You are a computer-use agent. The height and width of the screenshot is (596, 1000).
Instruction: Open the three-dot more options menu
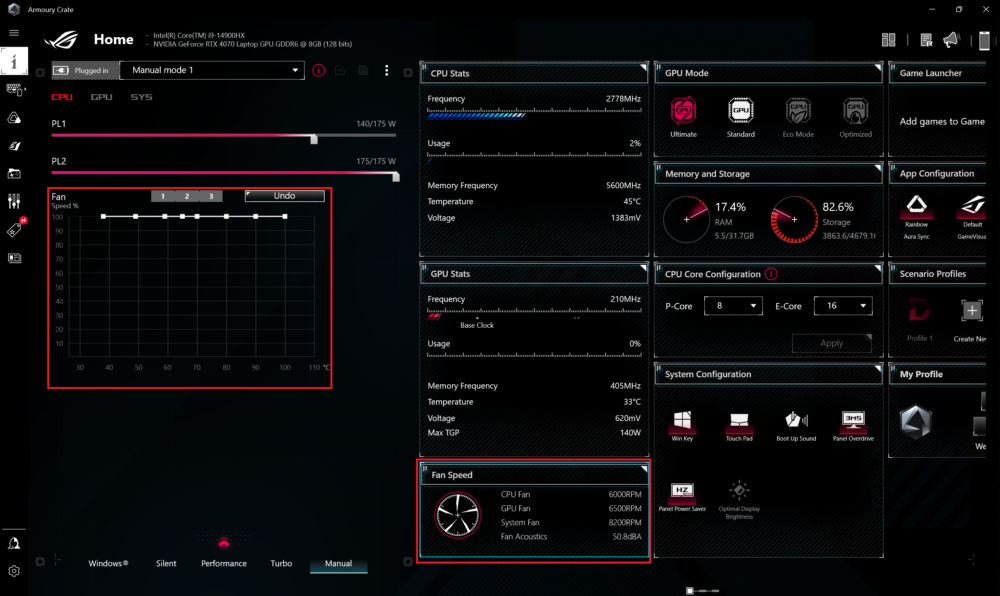point(386,71)
